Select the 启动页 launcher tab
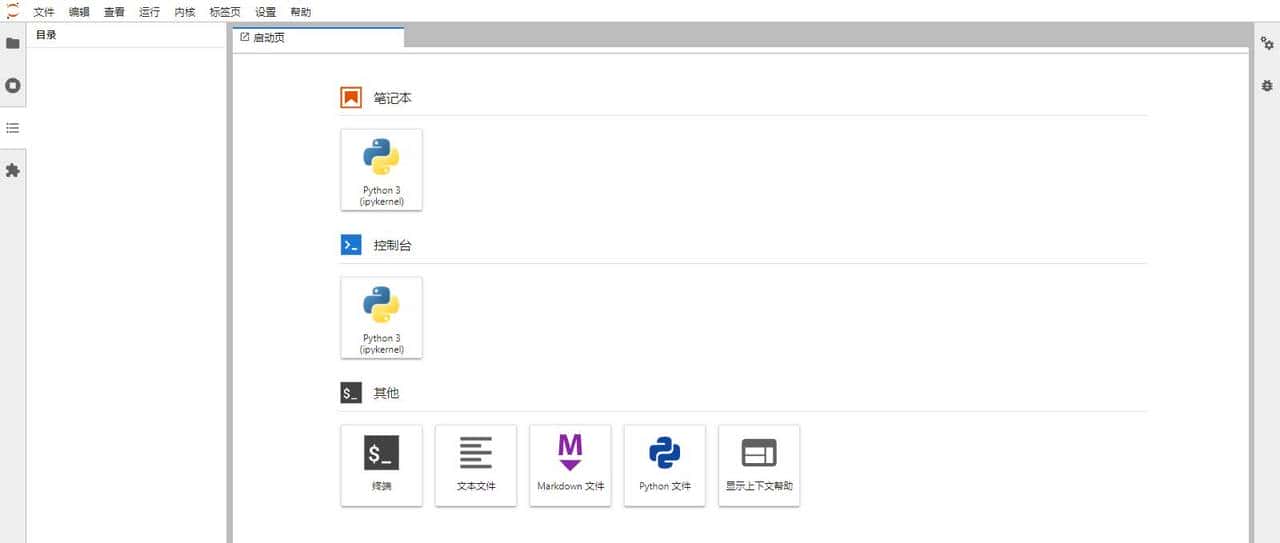Screen dimensions: 1280x543 click(318, 37)
